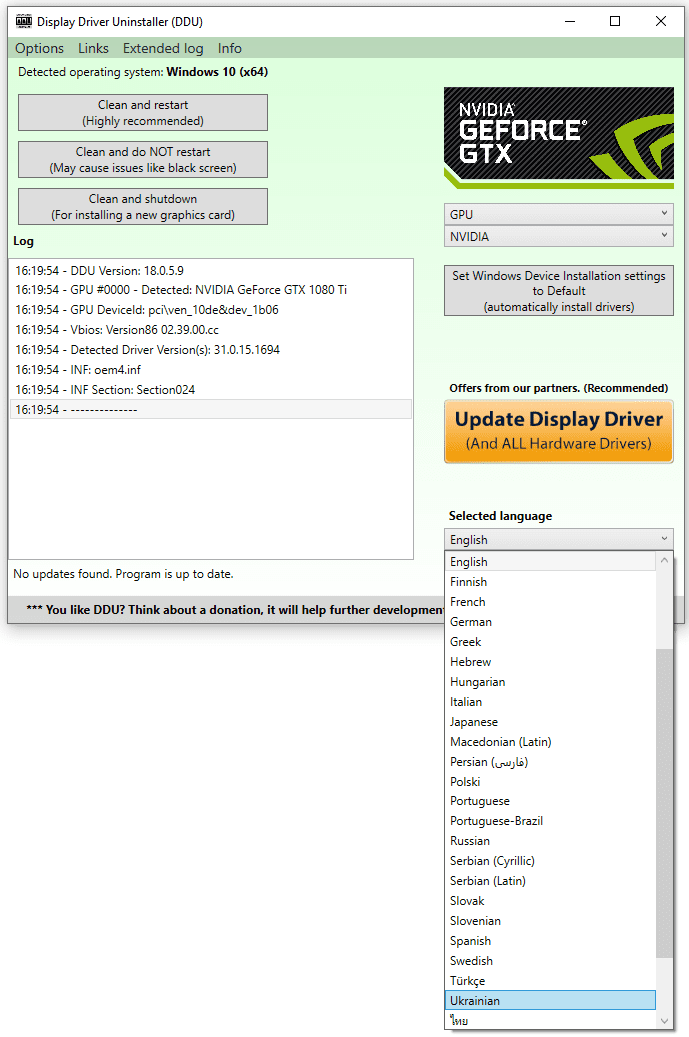This screenshot has height=1037, width=689.
Task: Select Greek in language list
Action: (550, 642)
